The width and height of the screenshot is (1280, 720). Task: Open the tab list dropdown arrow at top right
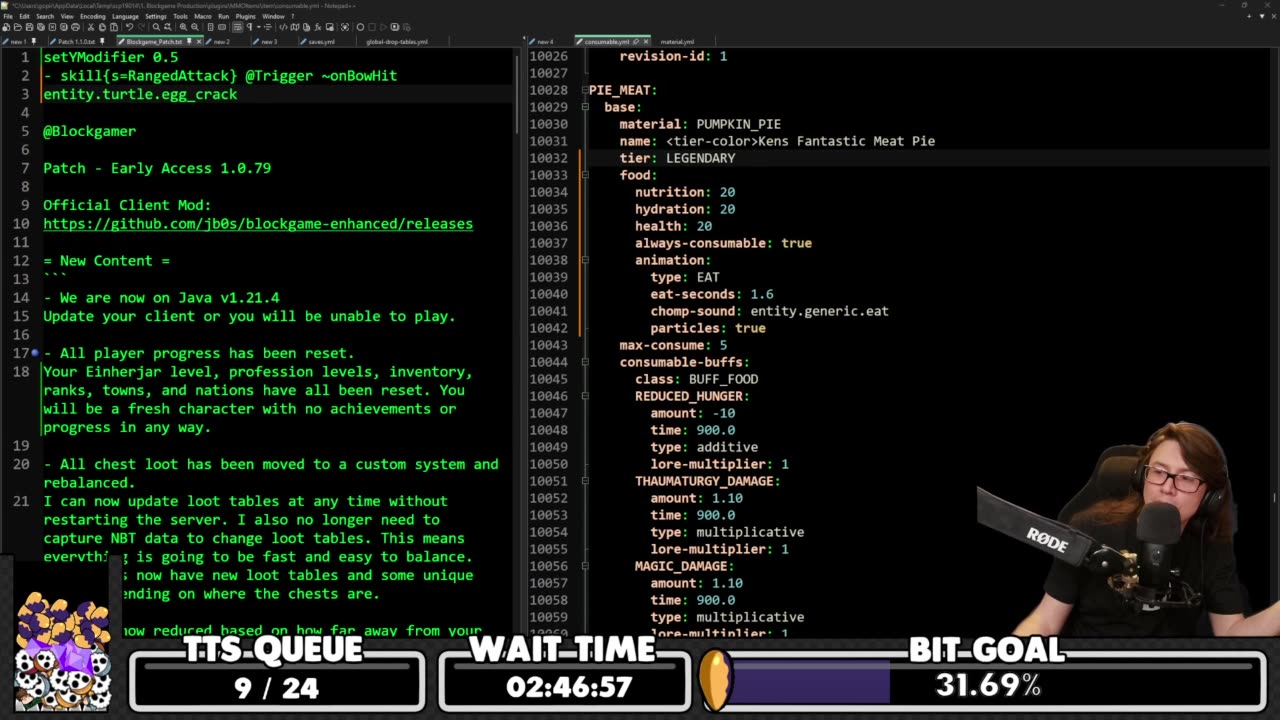click(x=1262, y=16)
